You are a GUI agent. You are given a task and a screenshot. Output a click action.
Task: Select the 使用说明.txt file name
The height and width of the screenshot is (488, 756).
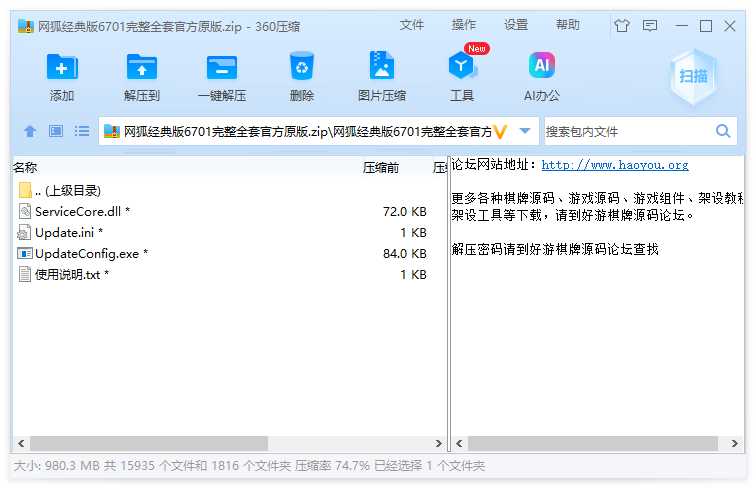click(72, 274)
